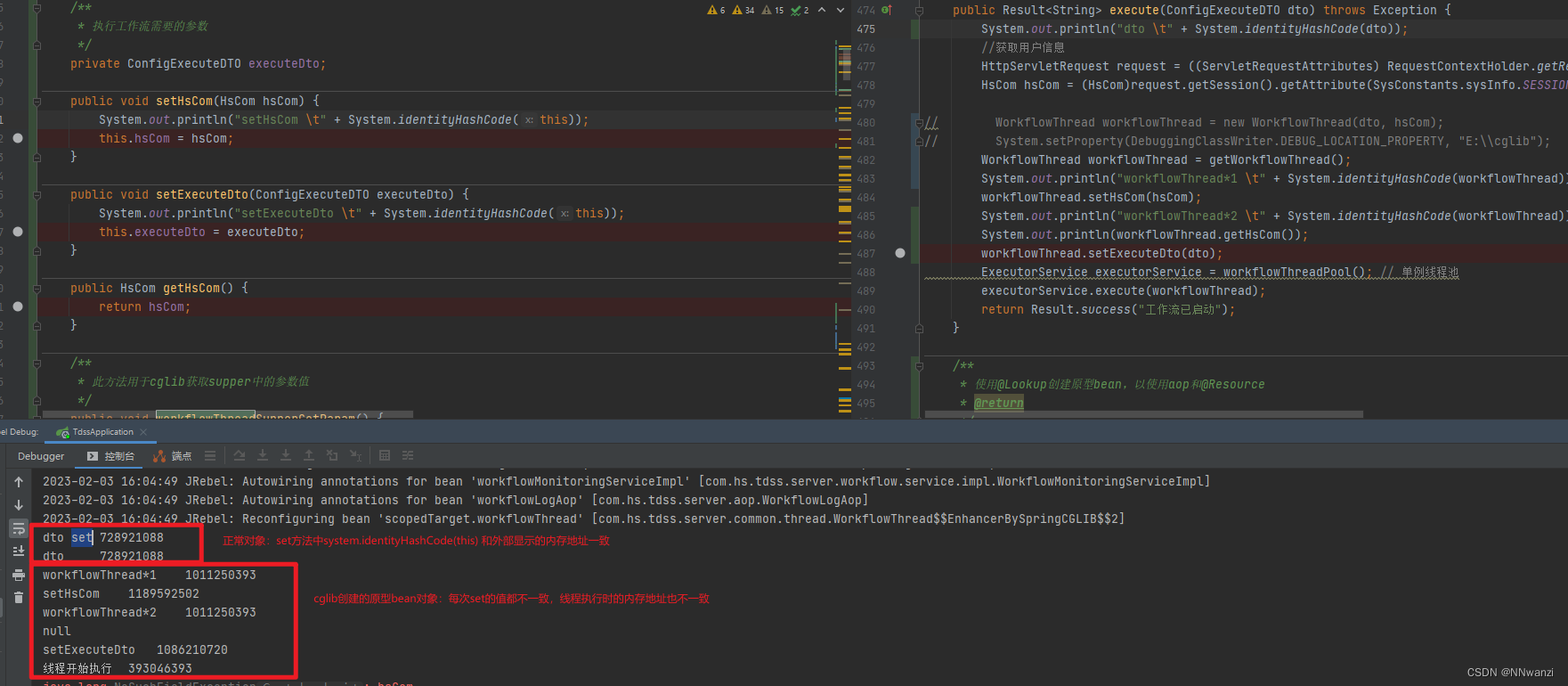Screen dimensions: 1568x686
Task: Click the 34 warnings indicator
Action: pyautogui.click(x=744, y=10)
